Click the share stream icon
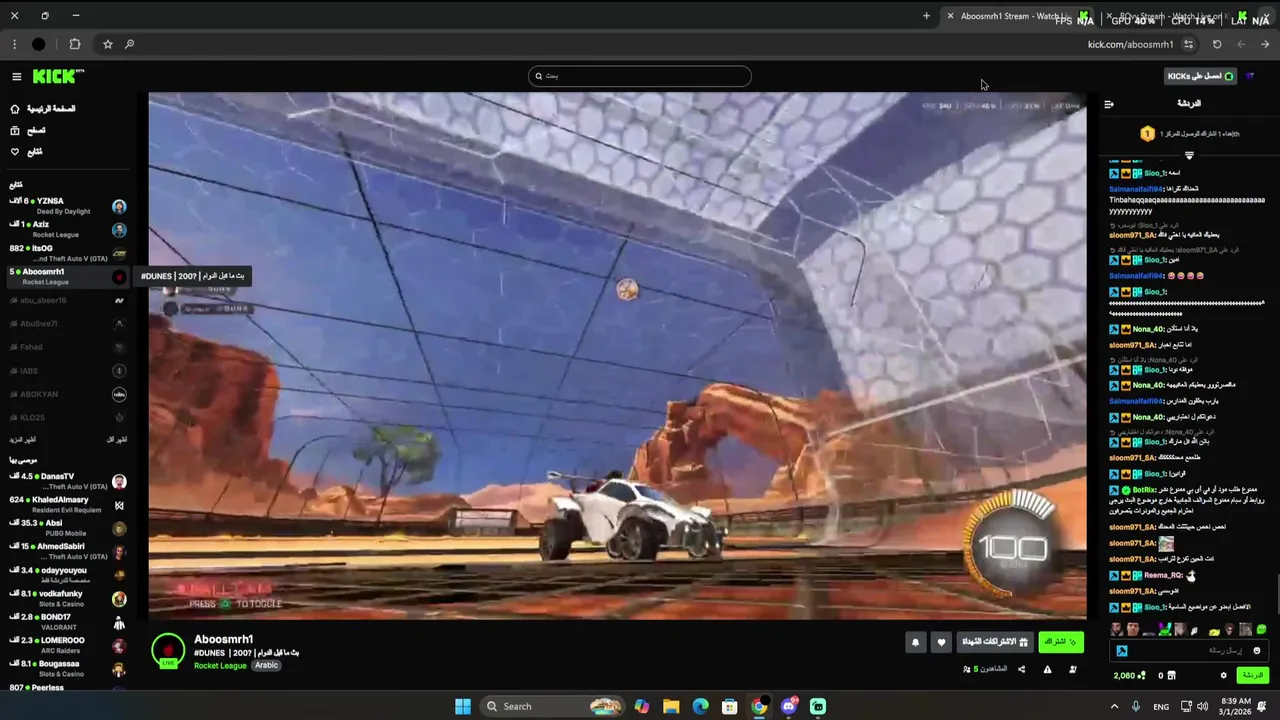The height and width of the screenshot is (720, 1280). pos(1021,669)
